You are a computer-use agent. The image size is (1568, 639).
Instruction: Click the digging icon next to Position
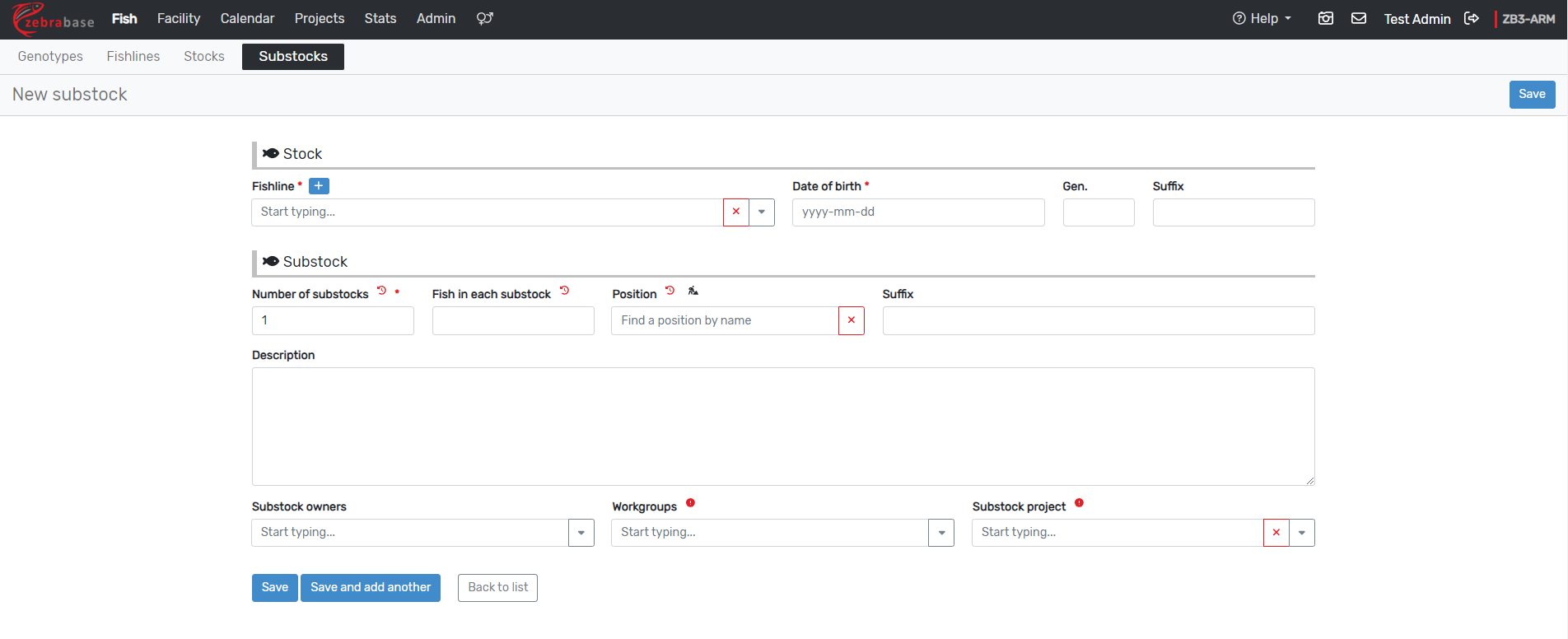(693, 291)
